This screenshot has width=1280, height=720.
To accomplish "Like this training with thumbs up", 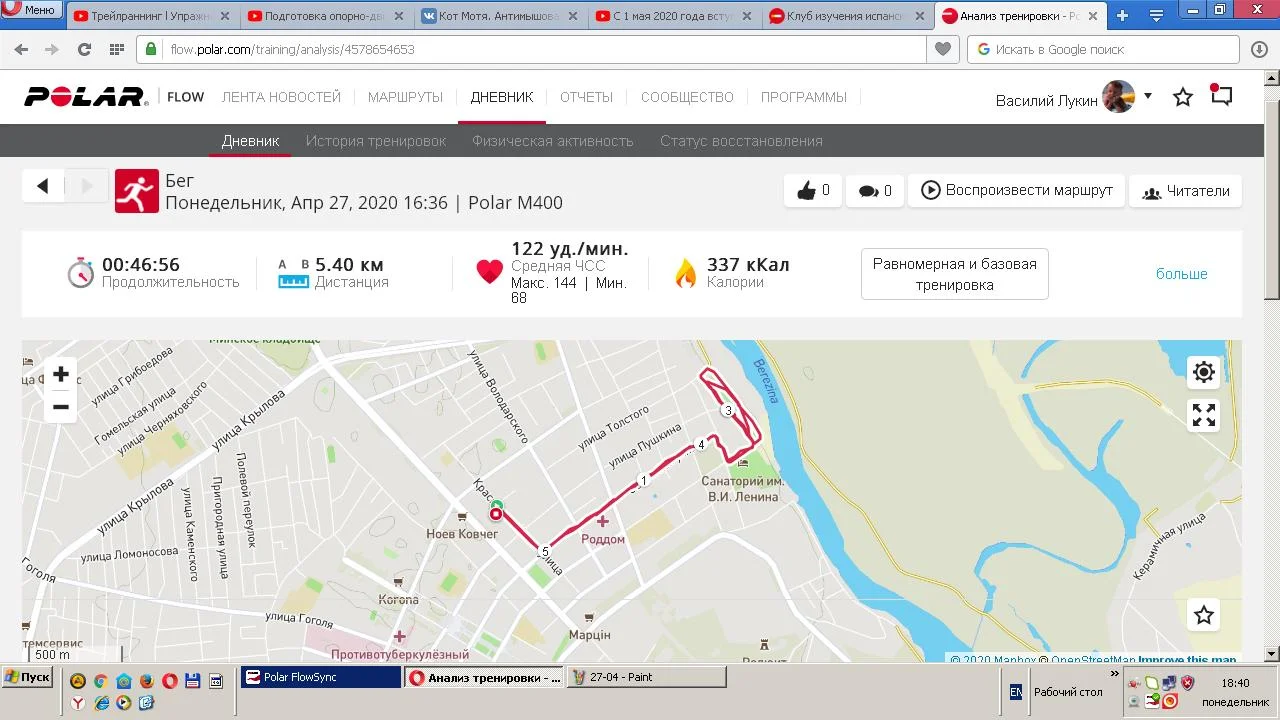I will tap(813, 190).
